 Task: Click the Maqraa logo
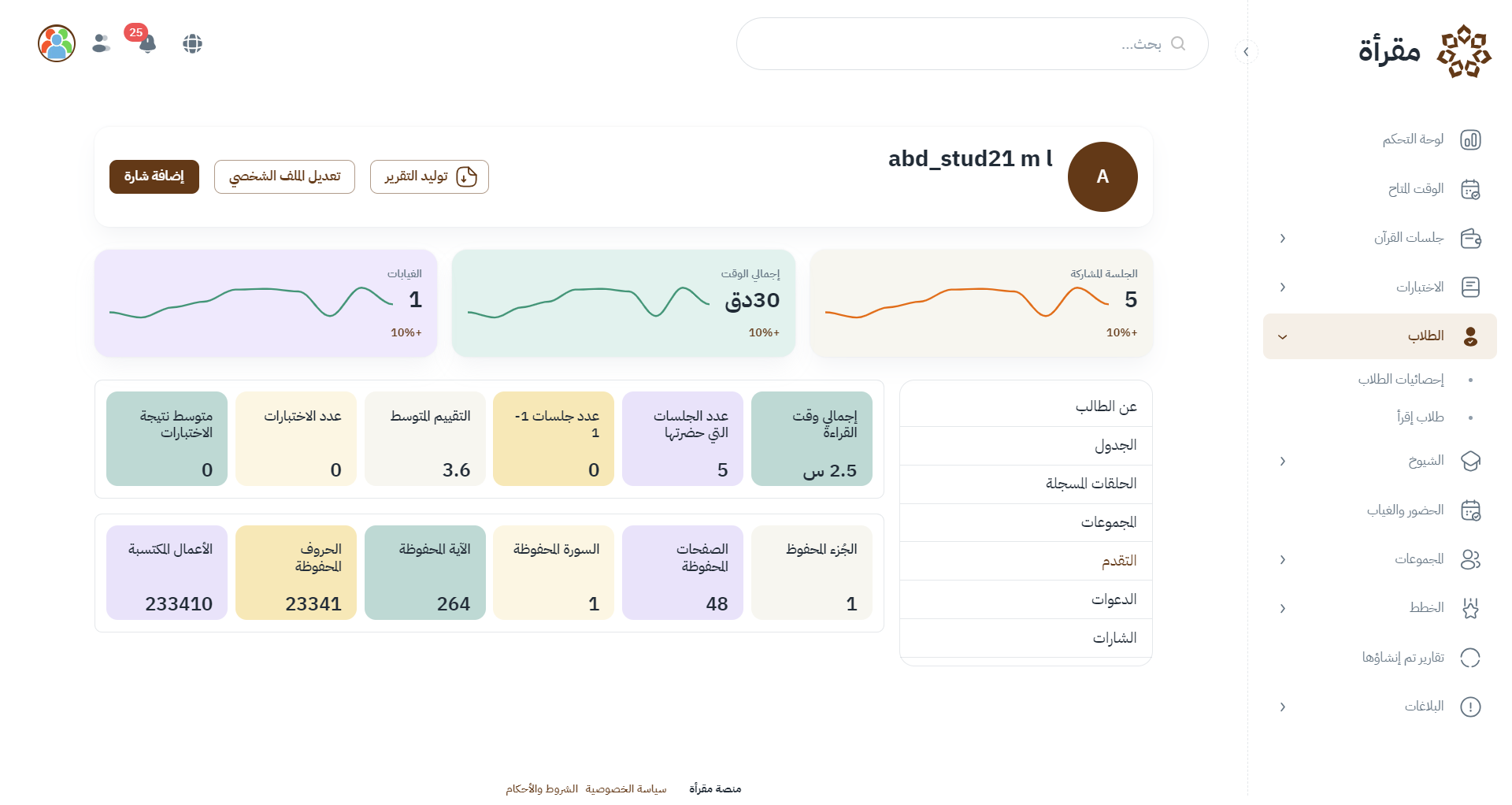tap(1424, 51)
